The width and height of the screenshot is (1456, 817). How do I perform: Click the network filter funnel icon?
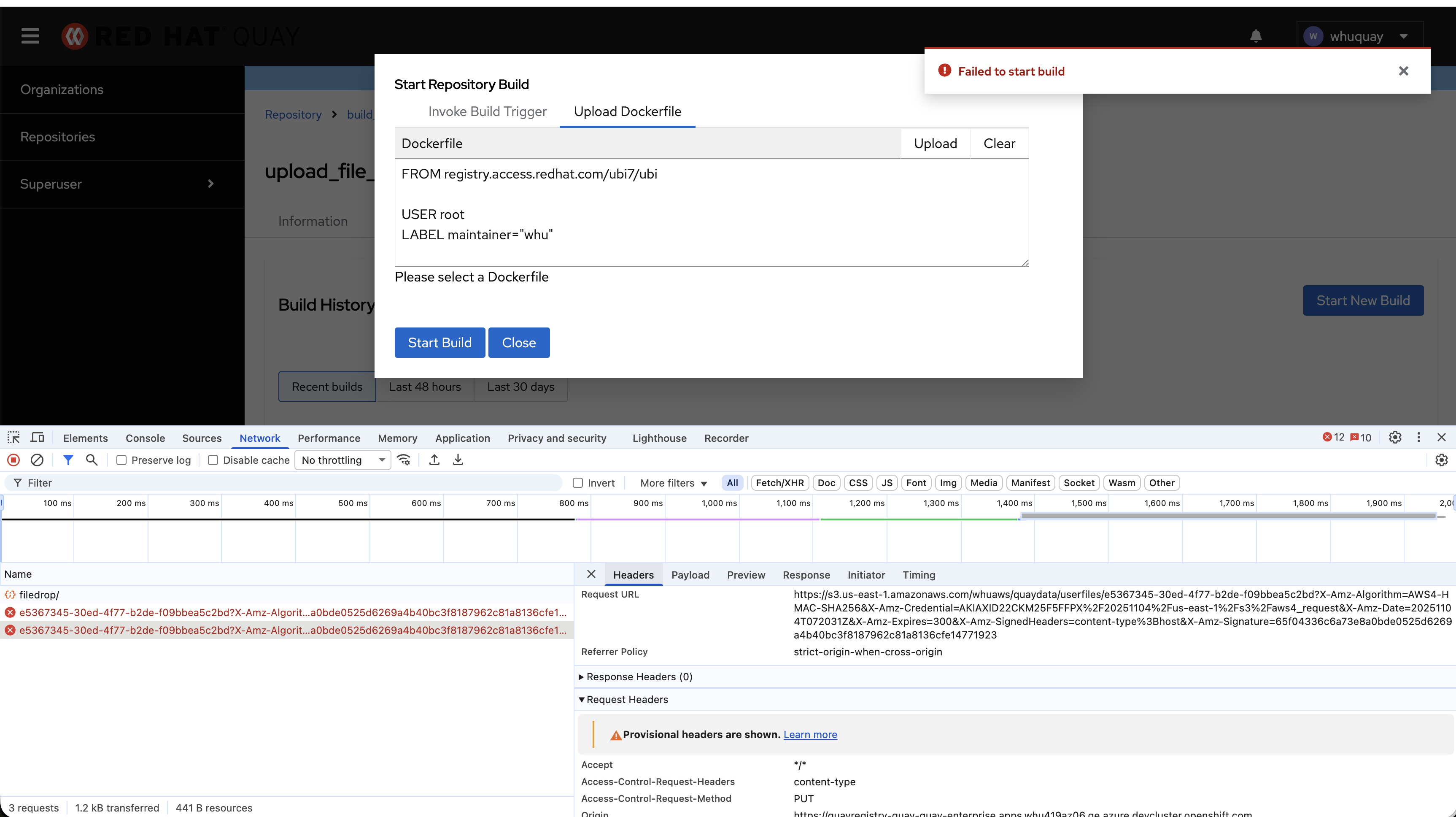tap(68, 460)
